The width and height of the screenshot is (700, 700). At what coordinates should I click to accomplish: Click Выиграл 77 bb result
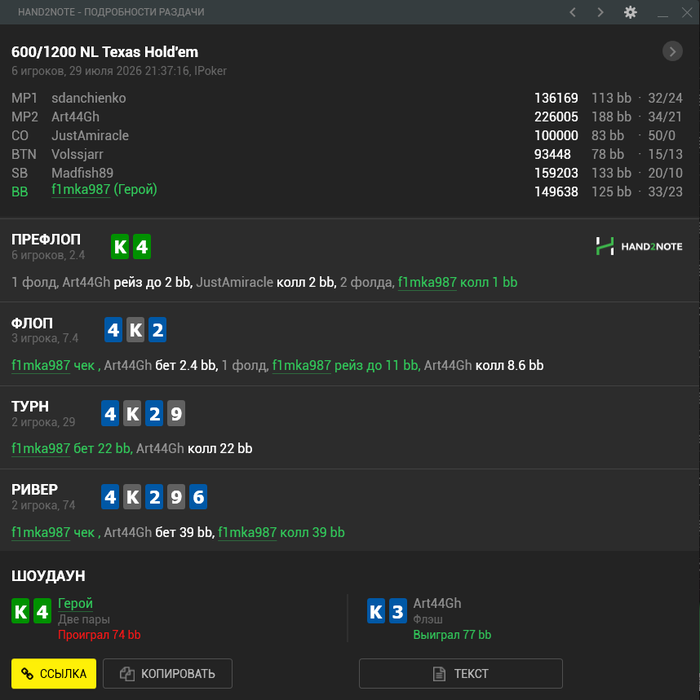pos(452,634)
